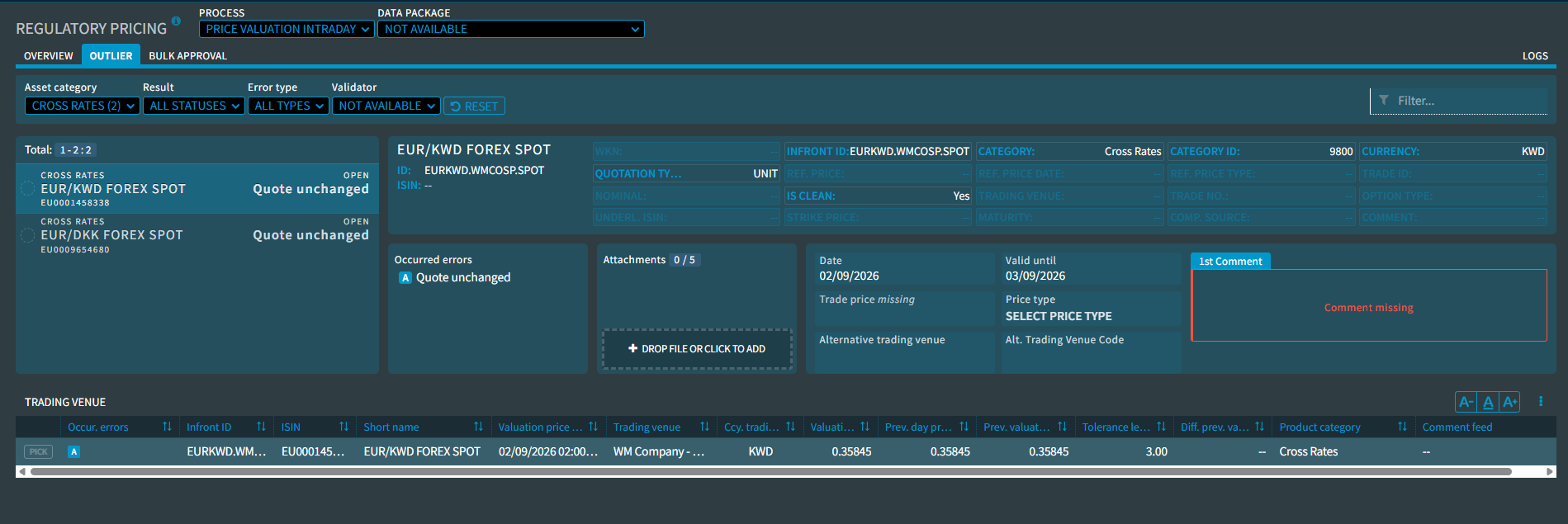Switch to the Outlier tab
Screen dimensions: 1568x524
pos(111,55)
